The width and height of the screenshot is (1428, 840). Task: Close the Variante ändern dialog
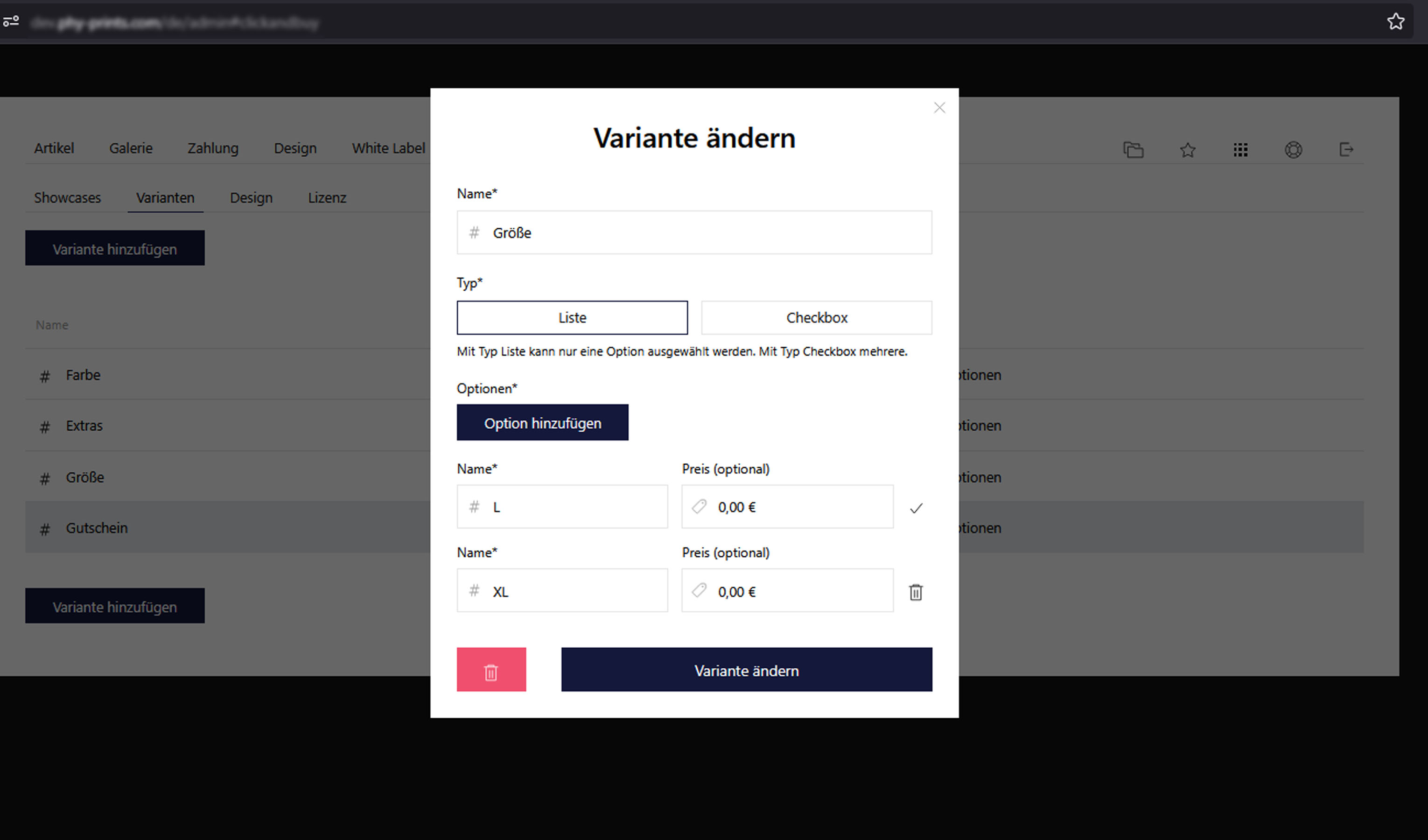[939, 108]
